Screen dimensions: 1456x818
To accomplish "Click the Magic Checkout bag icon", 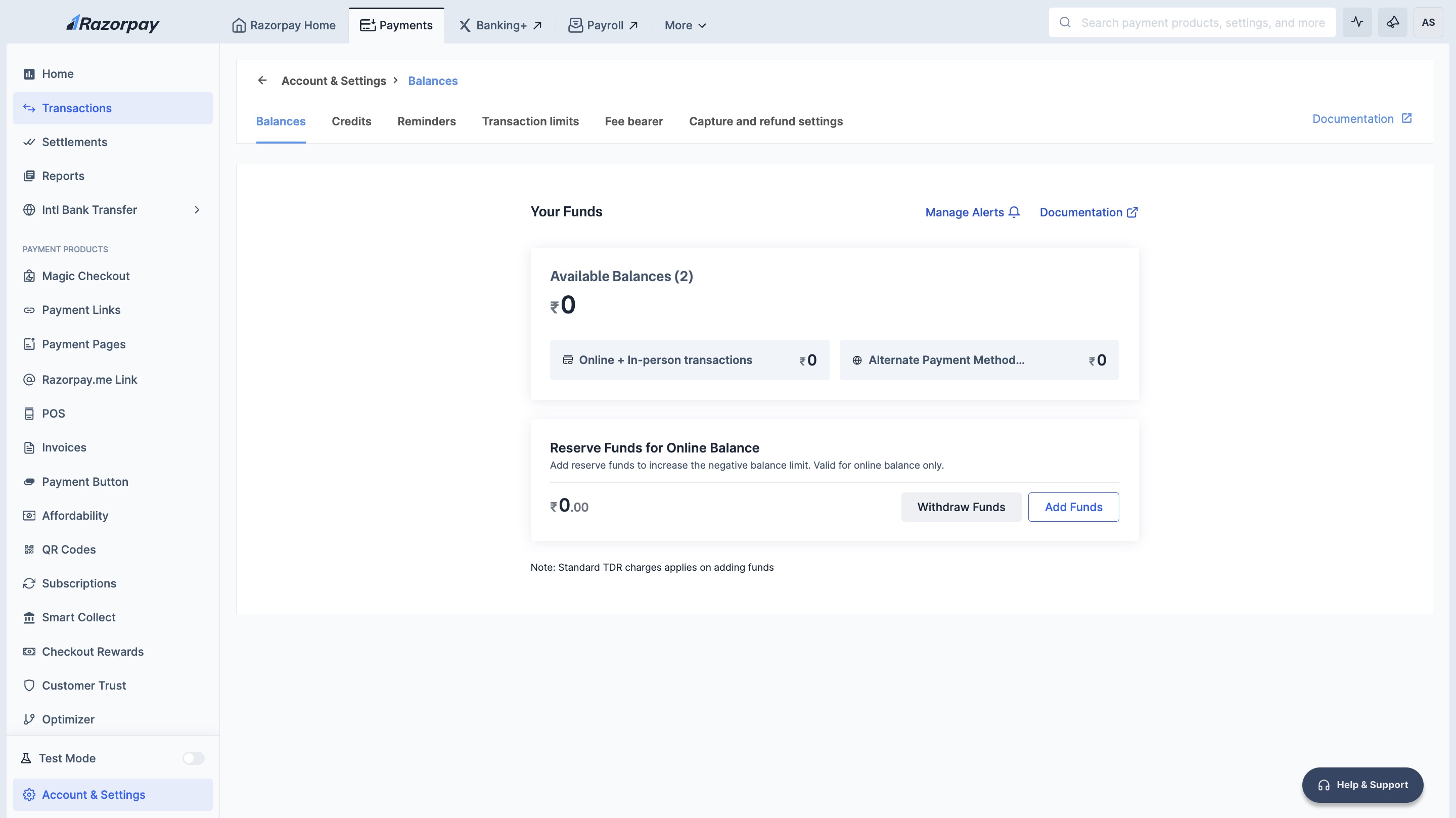I will point(29,276).
